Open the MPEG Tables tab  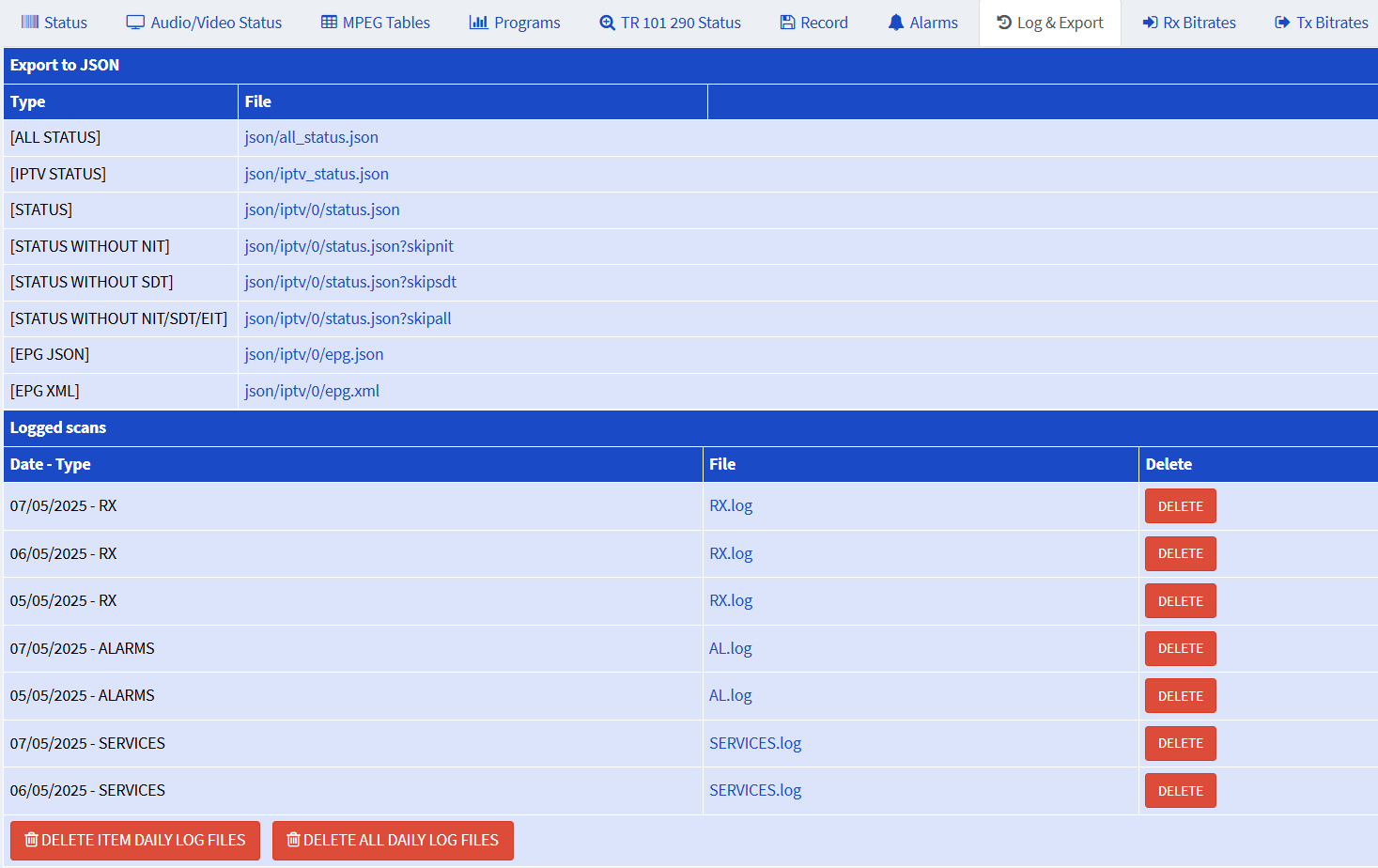pos(376,23)
